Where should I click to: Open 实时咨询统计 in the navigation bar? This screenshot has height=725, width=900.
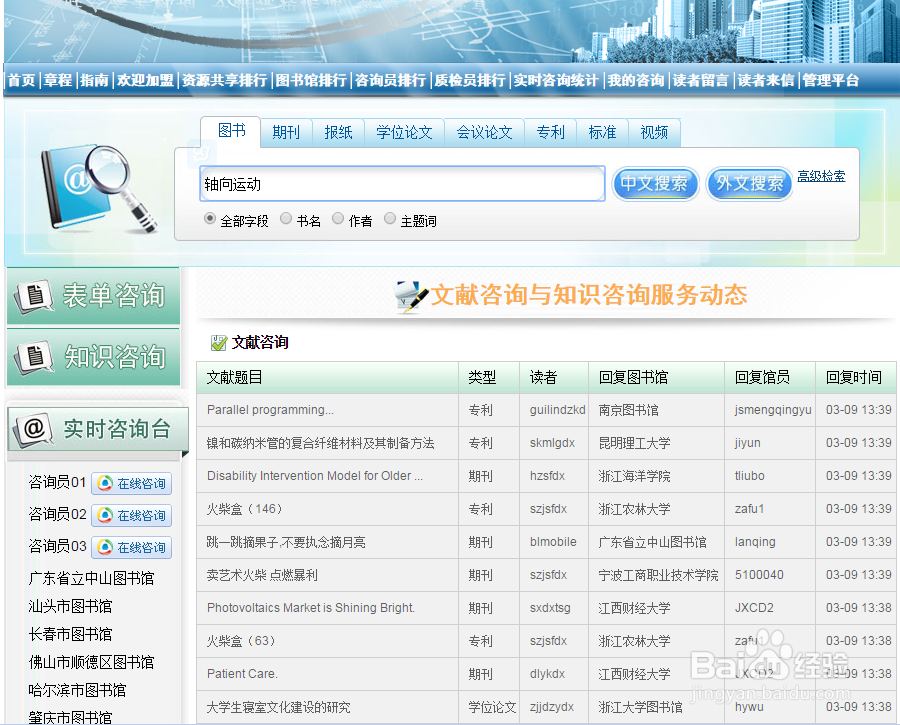pyautogui.click(x=556, y=80)
